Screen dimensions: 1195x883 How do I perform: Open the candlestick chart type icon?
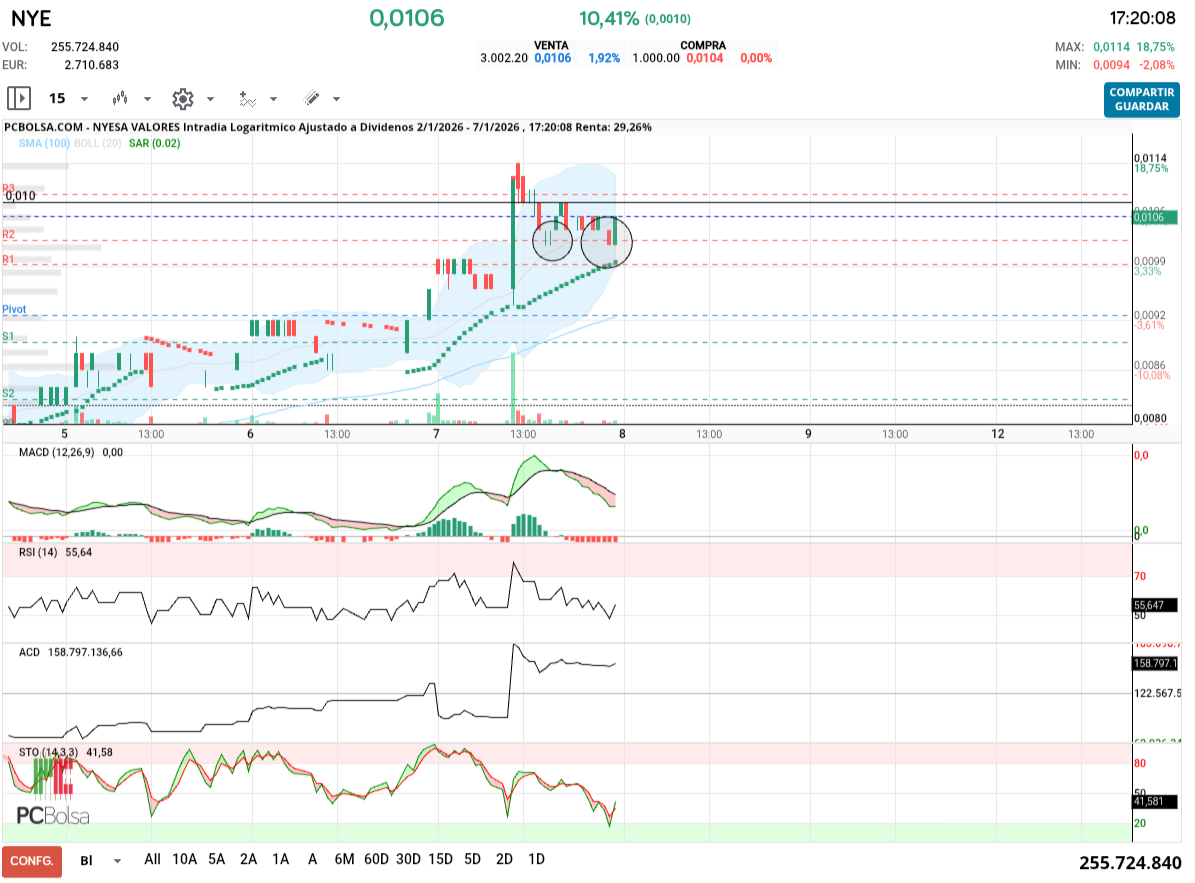point(121,98)
